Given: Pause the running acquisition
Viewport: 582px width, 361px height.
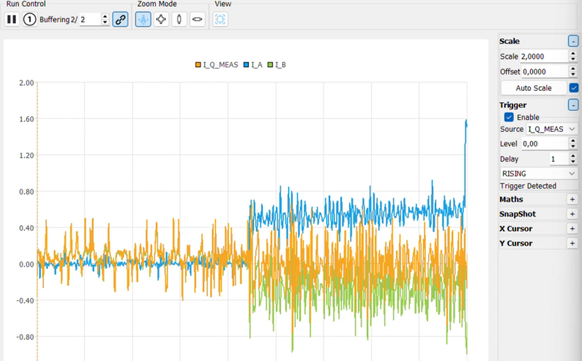Looking at the screenshot, I should 12,19.
